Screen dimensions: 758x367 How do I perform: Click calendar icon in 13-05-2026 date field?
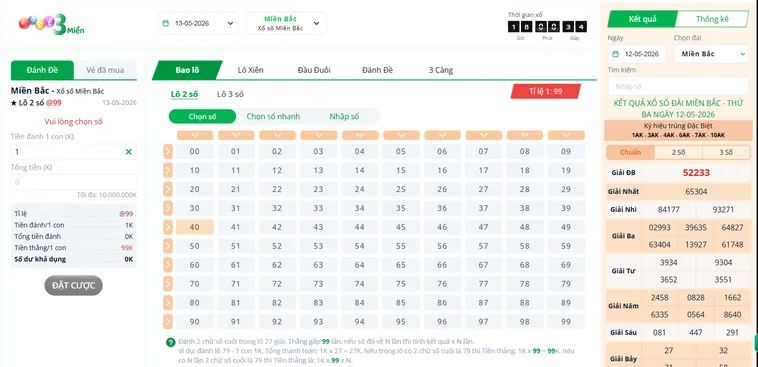(x=166, y=23)
